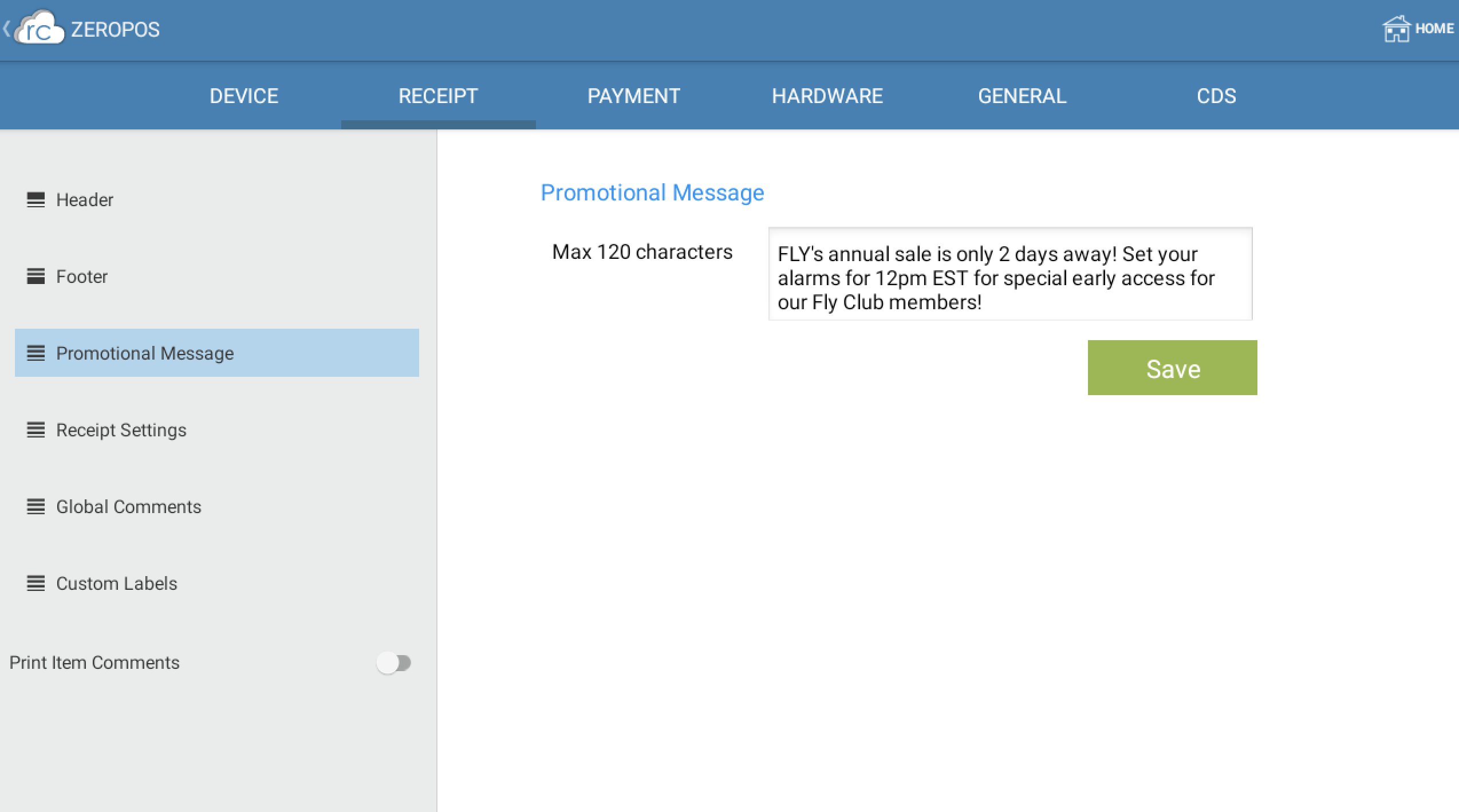Open the Footer settings item
The image size is (1459, 812).
coord(216,277)
